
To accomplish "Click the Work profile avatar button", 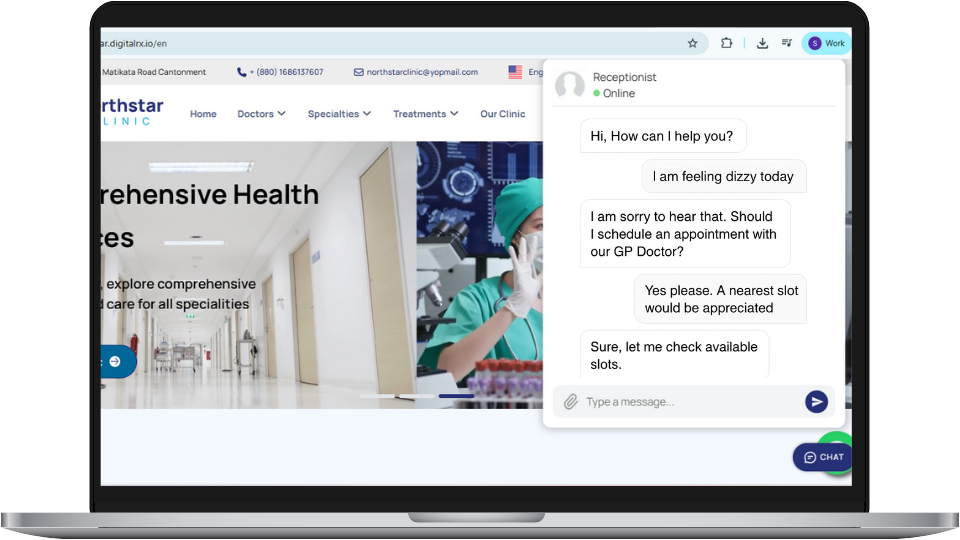I will 827,43.
